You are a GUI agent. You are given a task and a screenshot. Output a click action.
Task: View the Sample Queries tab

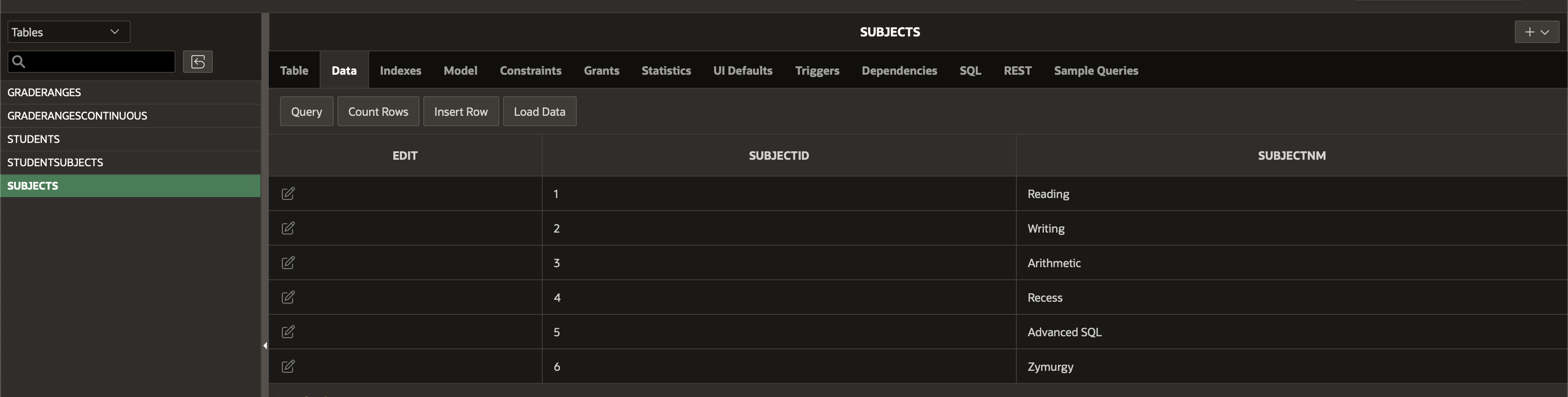tap(1096, 71)
